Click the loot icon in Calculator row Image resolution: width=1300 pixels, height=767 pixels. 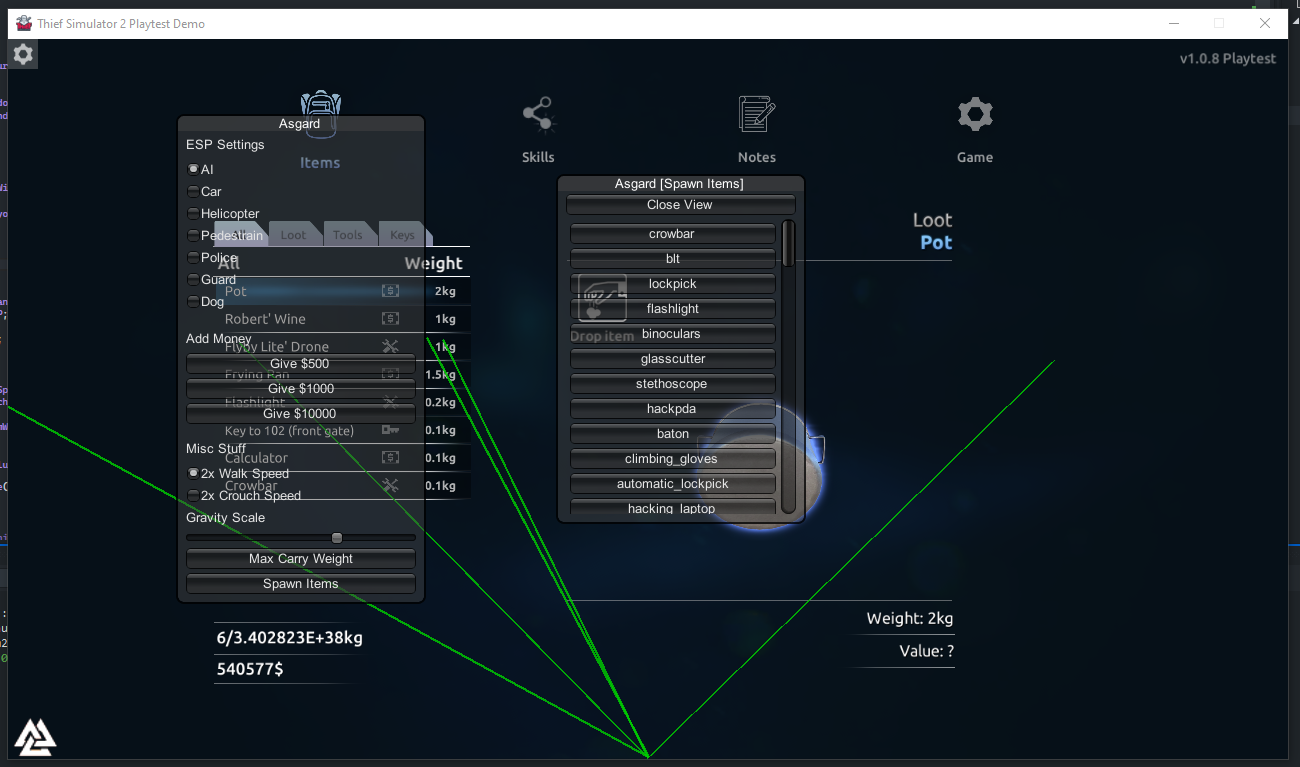[390, 457]
